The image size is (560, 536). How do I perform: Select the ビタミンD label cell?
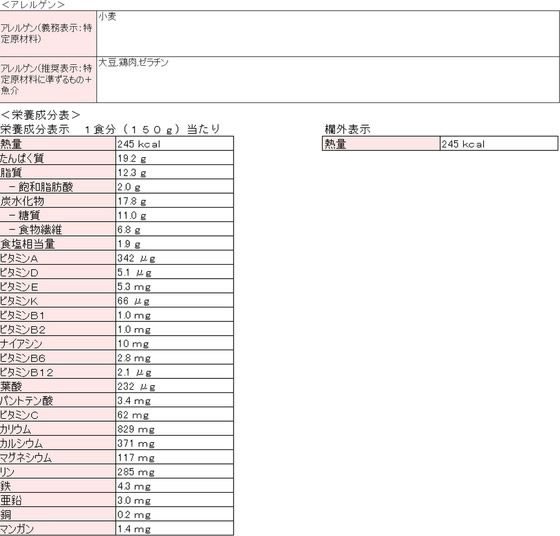pyautogui.click(x=58, y=272)
